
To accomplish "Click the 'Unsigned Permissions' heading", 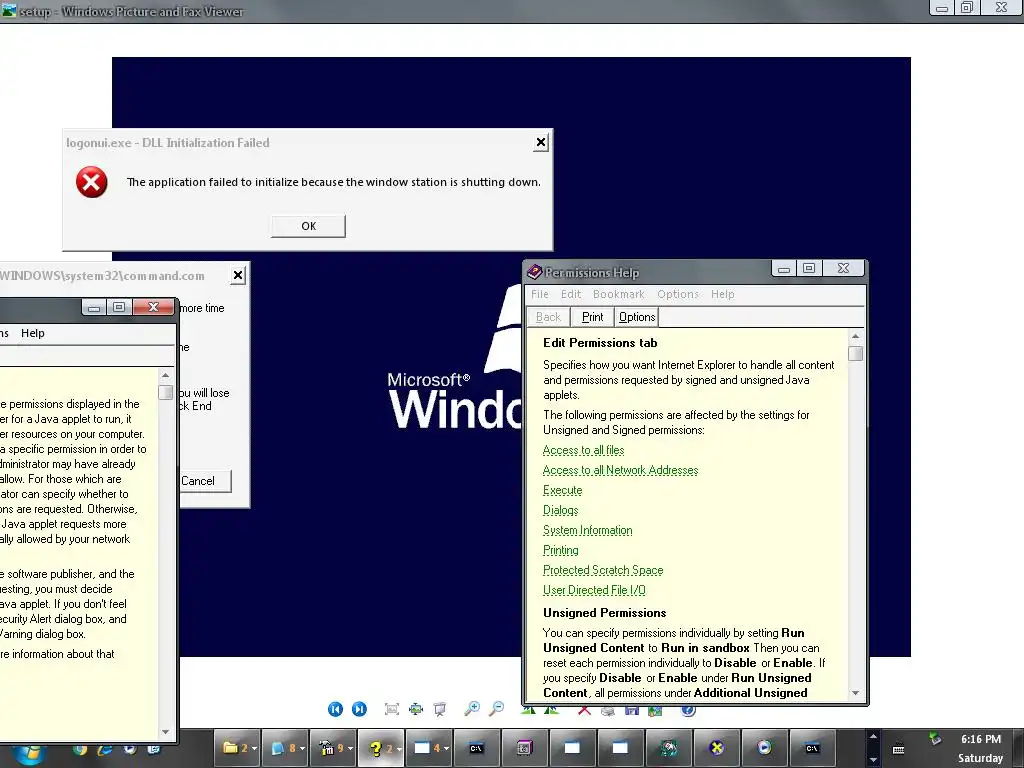I will point(605,613).
